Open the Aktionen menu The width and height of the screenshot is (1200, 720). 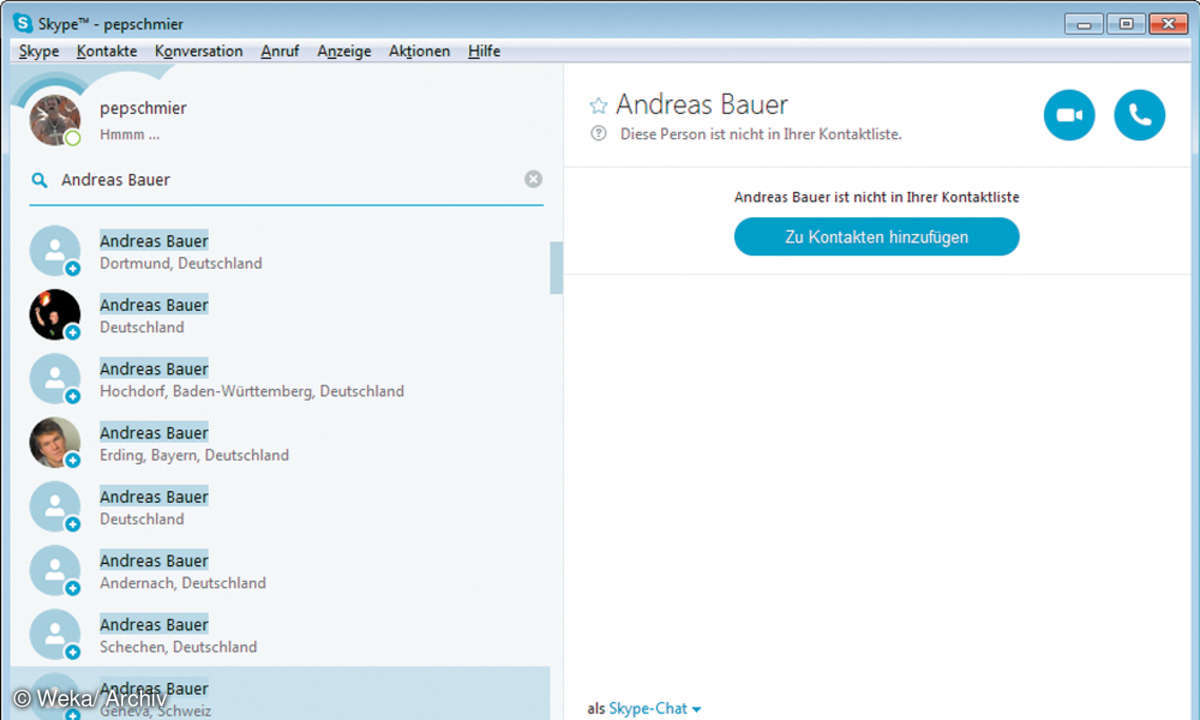(x=419, y=51)
